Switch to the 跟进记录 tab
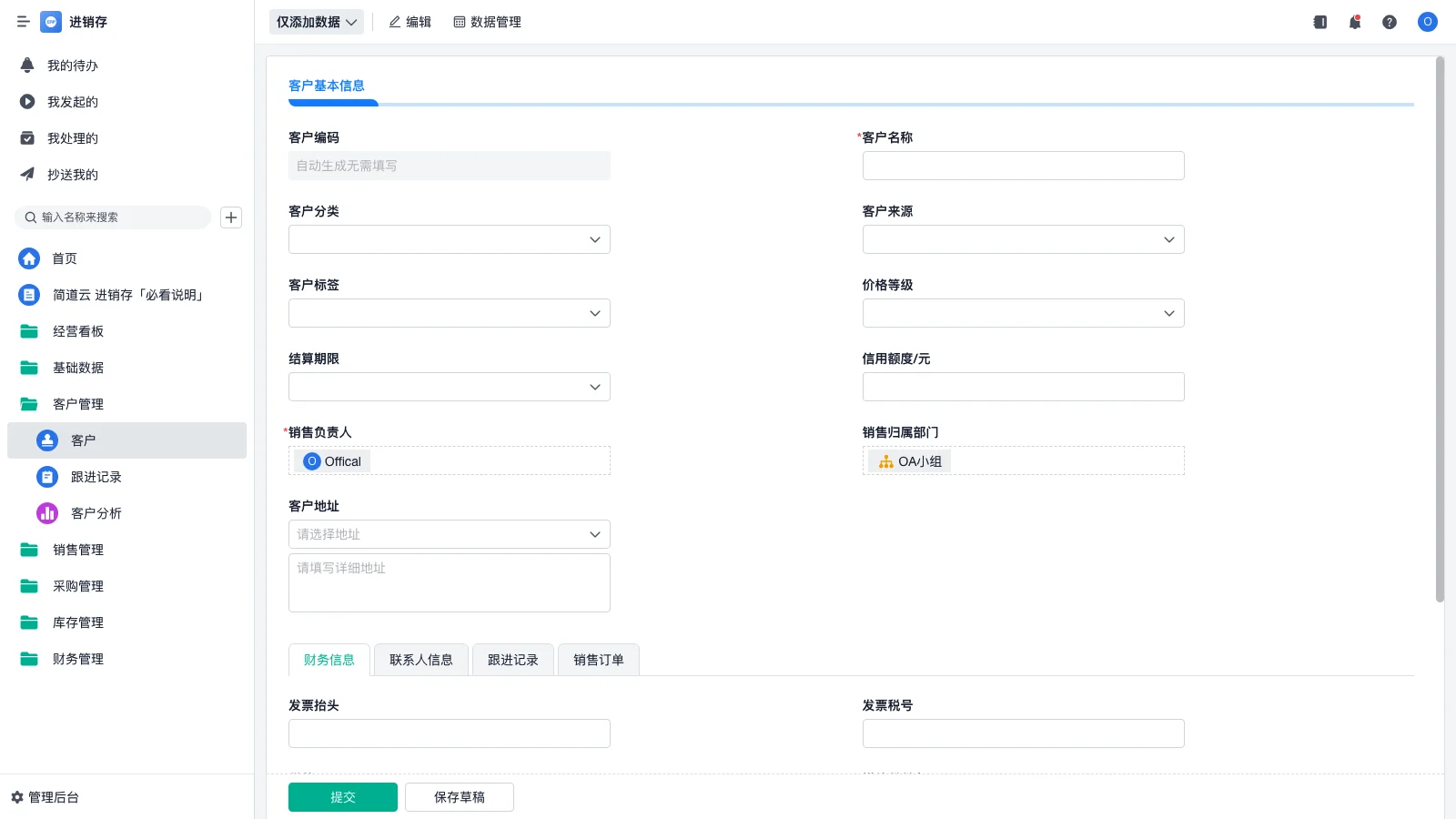Screen dimensions: 1456x819 513,660
